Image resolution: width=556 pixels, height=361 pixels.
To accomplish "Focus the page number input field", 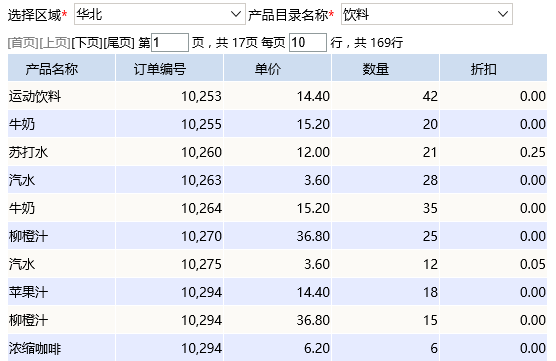I will point(170,43).
